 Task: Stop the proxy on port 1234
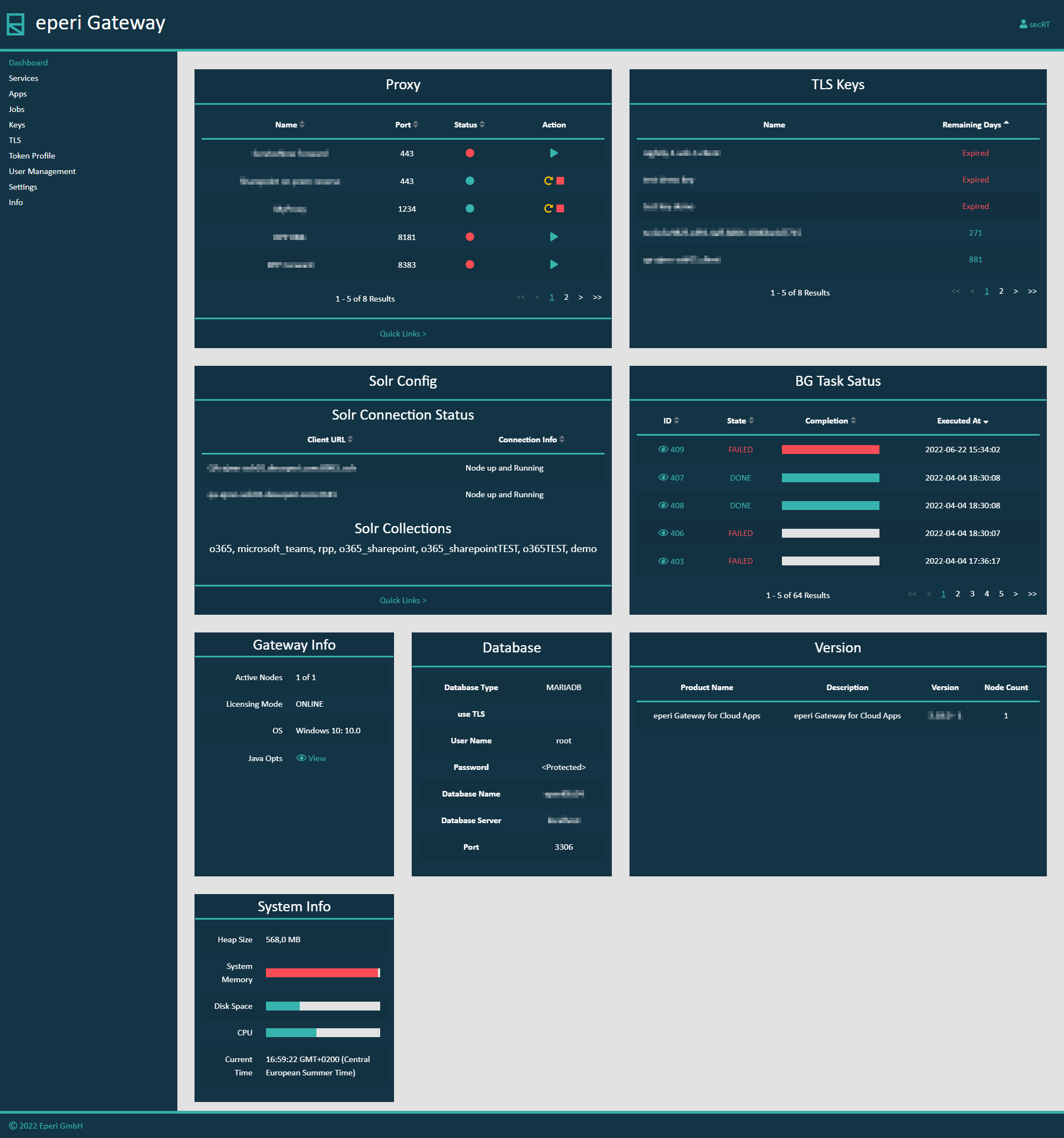[x=560, y=209]
